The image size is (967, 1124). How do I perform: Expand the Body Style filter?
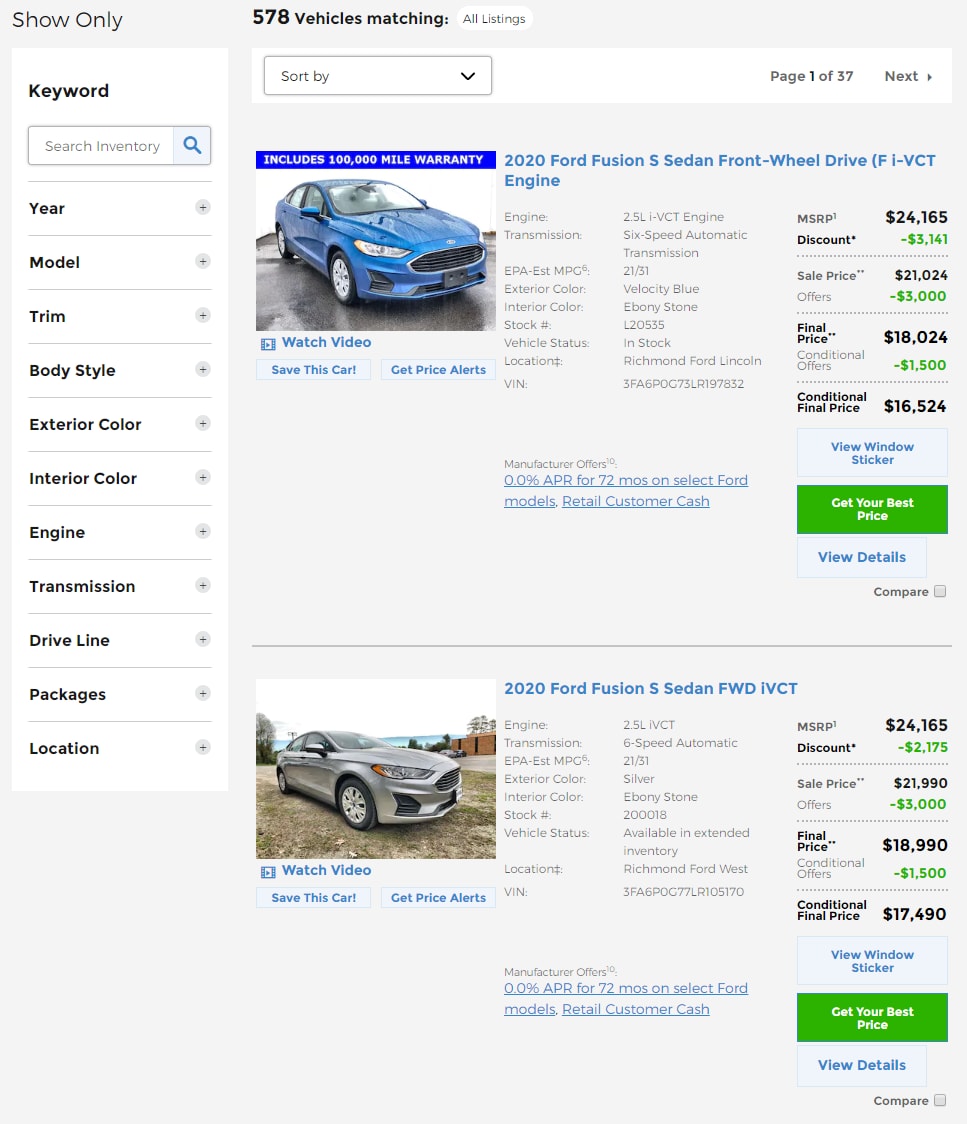tap(203, 369)
